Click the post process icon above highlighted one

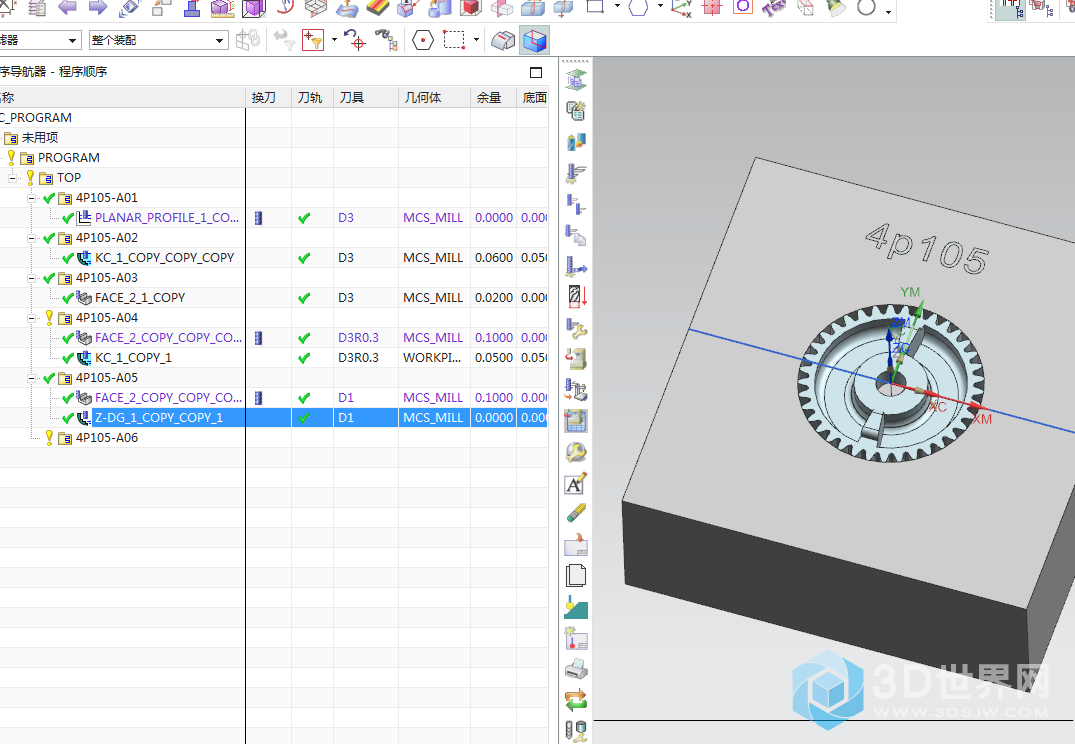point(576,390)
